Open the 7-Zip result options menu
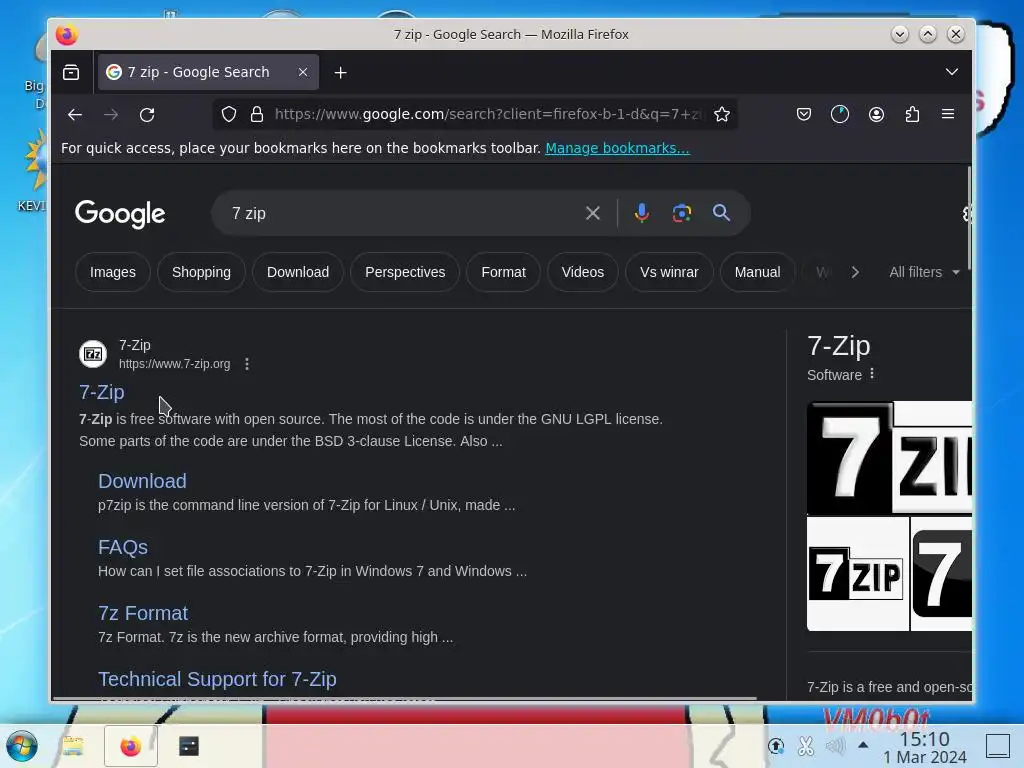Screen dimensions: 1024x768 point(247,364)
